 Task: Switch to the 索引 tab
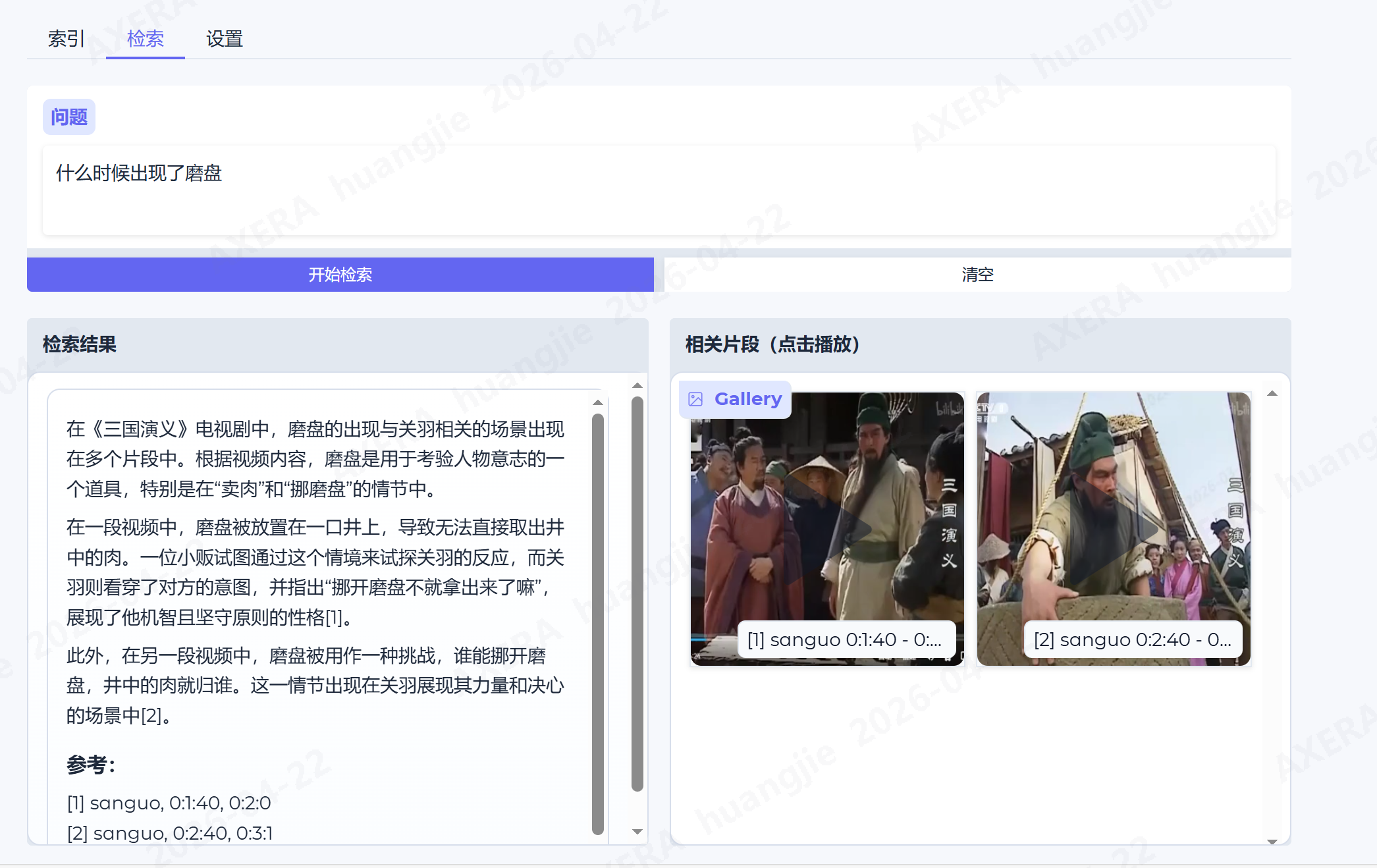(x=66, y=39)
